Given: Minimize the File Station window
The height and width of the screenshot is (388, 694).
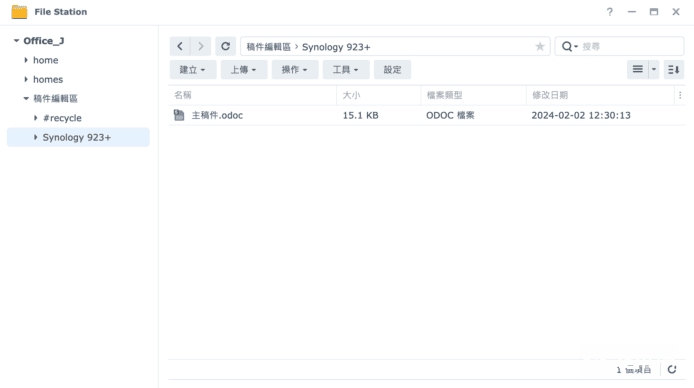Looking at the screenshot, I should (632, 12).
